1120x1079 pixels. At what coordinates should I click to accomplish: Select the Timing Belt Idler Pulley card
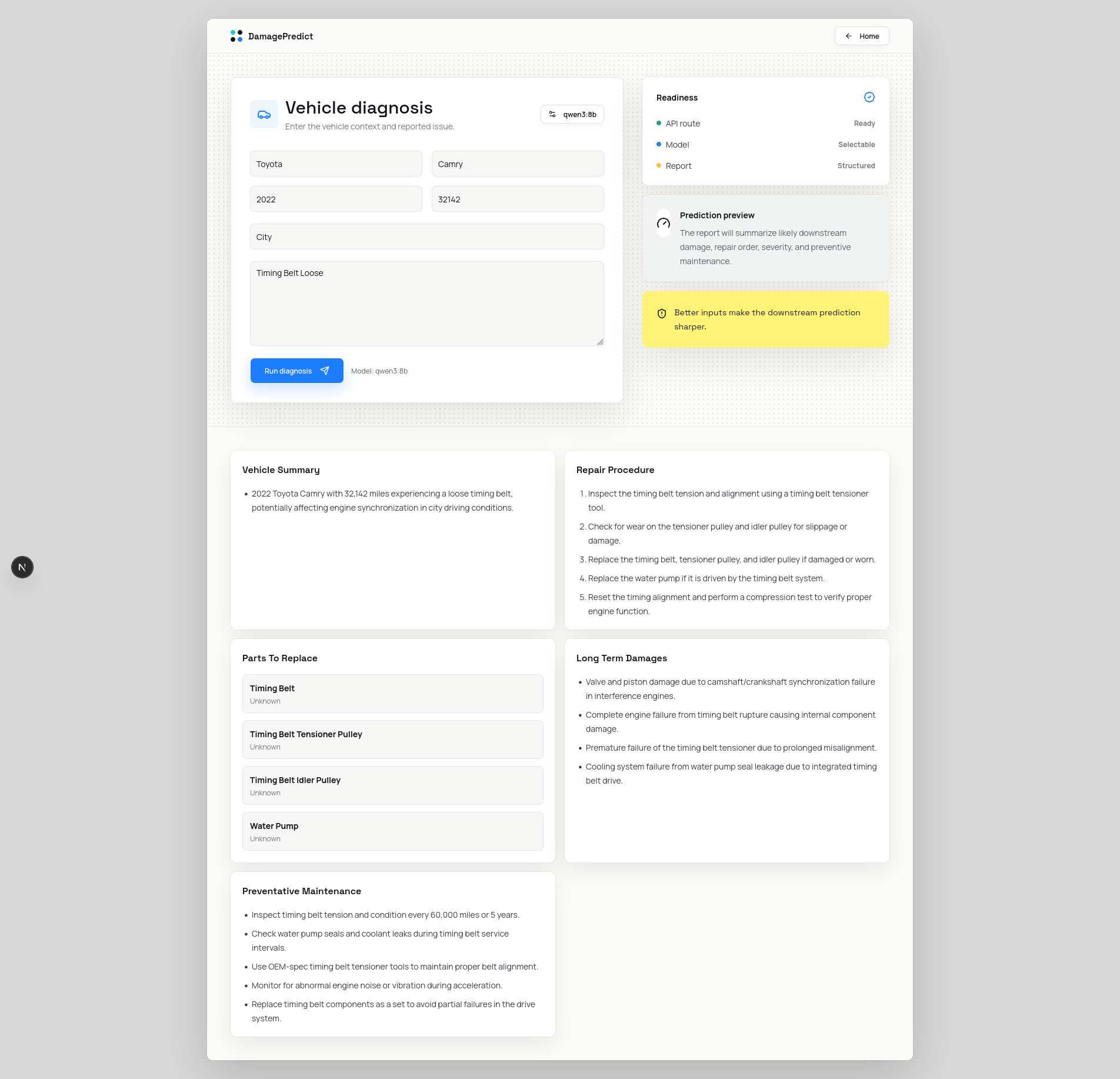393,785
